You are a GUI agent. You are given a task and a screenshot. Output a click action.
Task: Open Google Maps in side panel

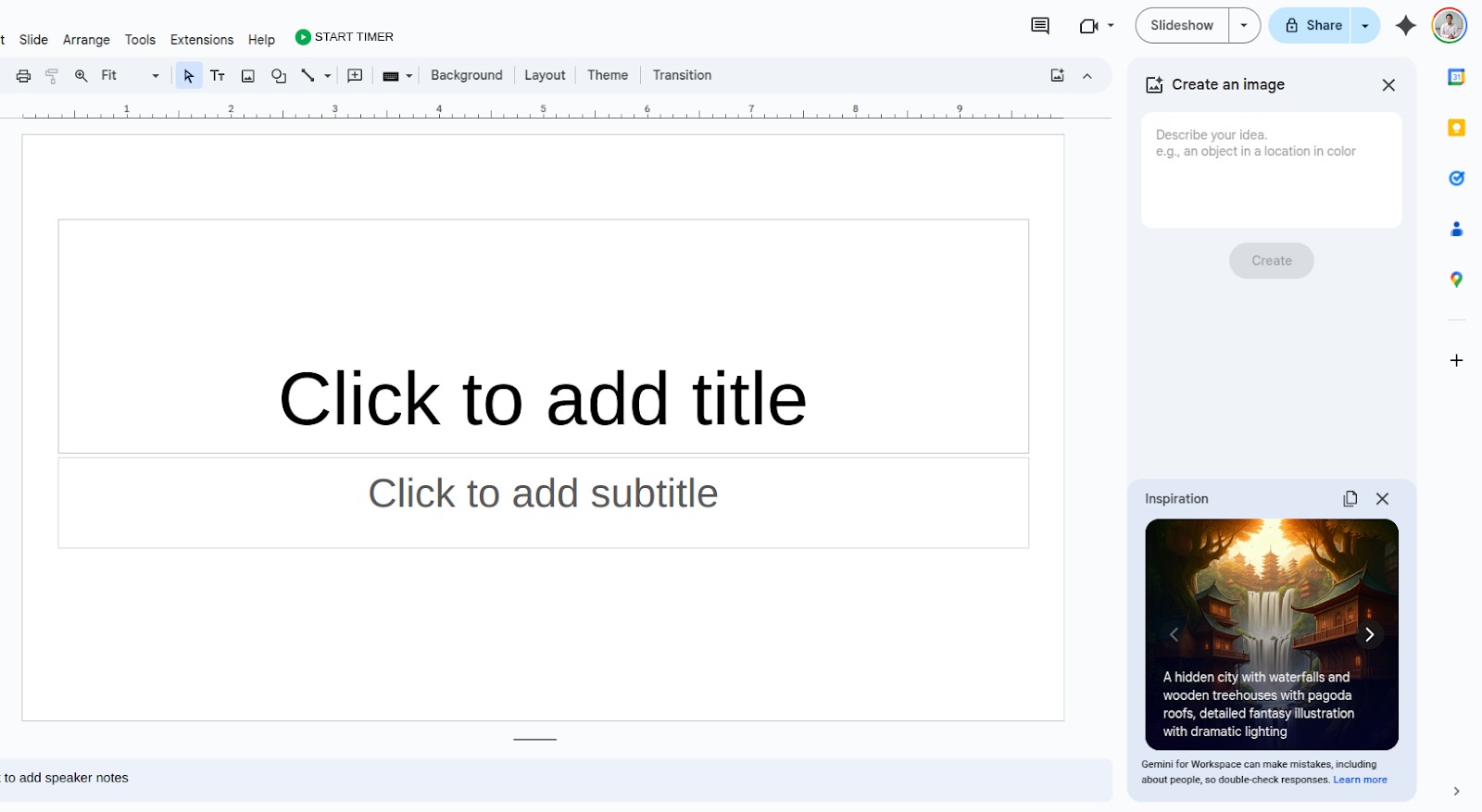click(x=1456, y=279)
